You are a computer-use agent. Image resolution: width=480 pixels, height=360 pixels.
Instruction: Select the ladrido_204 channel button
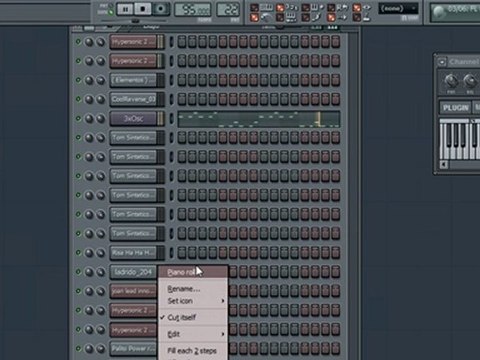click(x=133, y=272)
